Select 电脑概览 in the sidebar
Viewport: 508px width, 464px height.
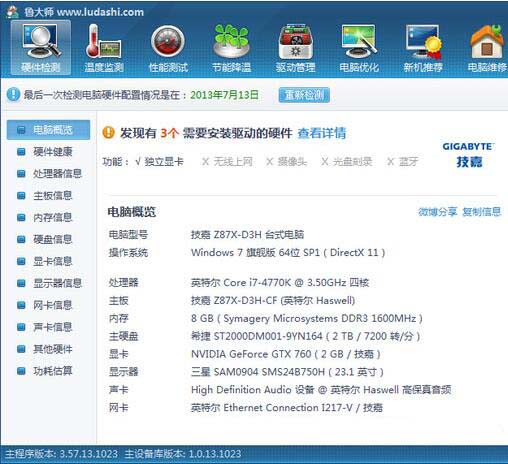click(x=48, y=130)
